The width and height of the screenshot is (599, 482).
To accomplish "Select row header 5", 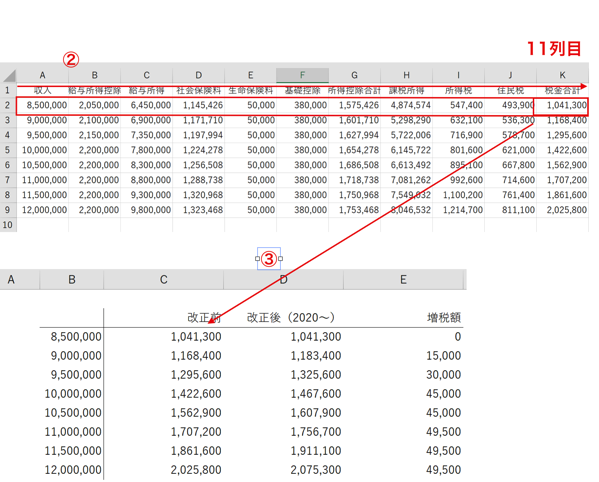I will [8, 150].
